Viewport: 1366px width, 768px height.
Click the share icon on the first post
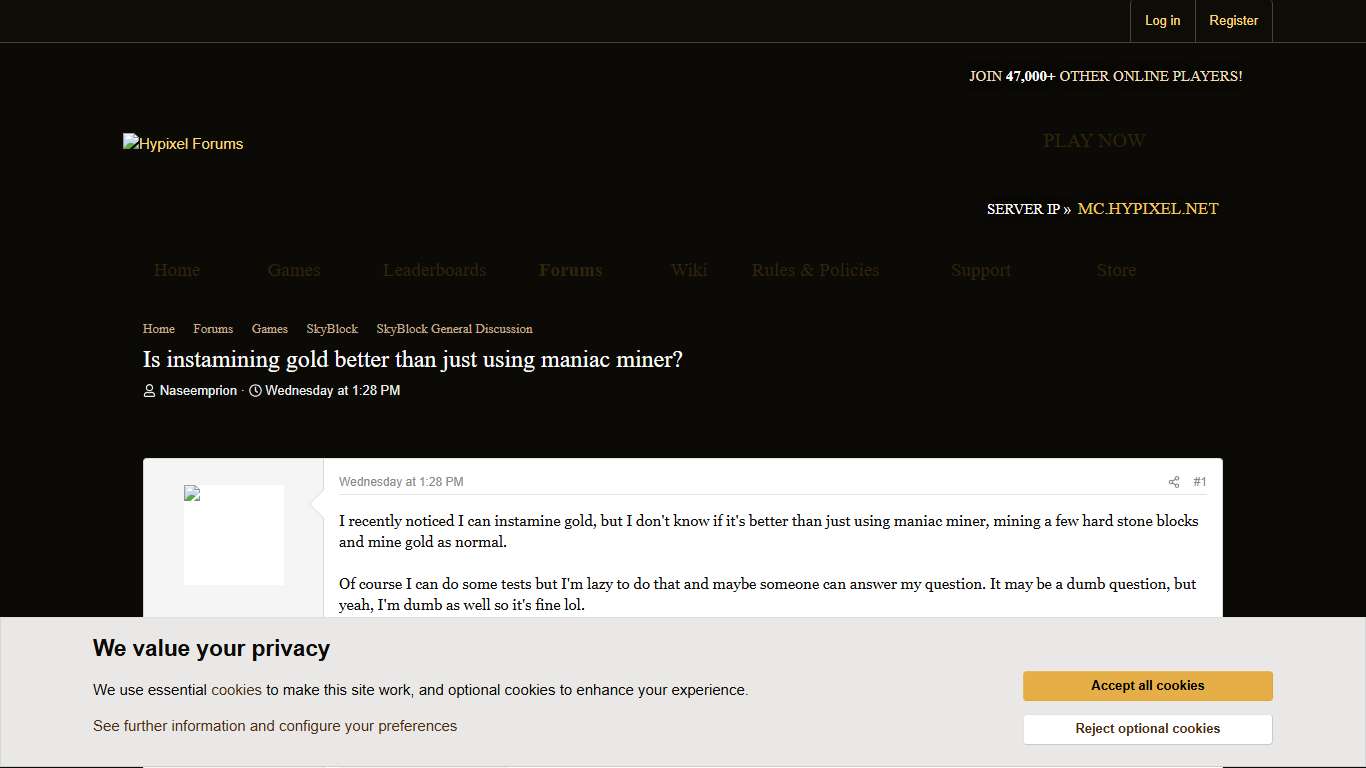[x=1173, y=481]
